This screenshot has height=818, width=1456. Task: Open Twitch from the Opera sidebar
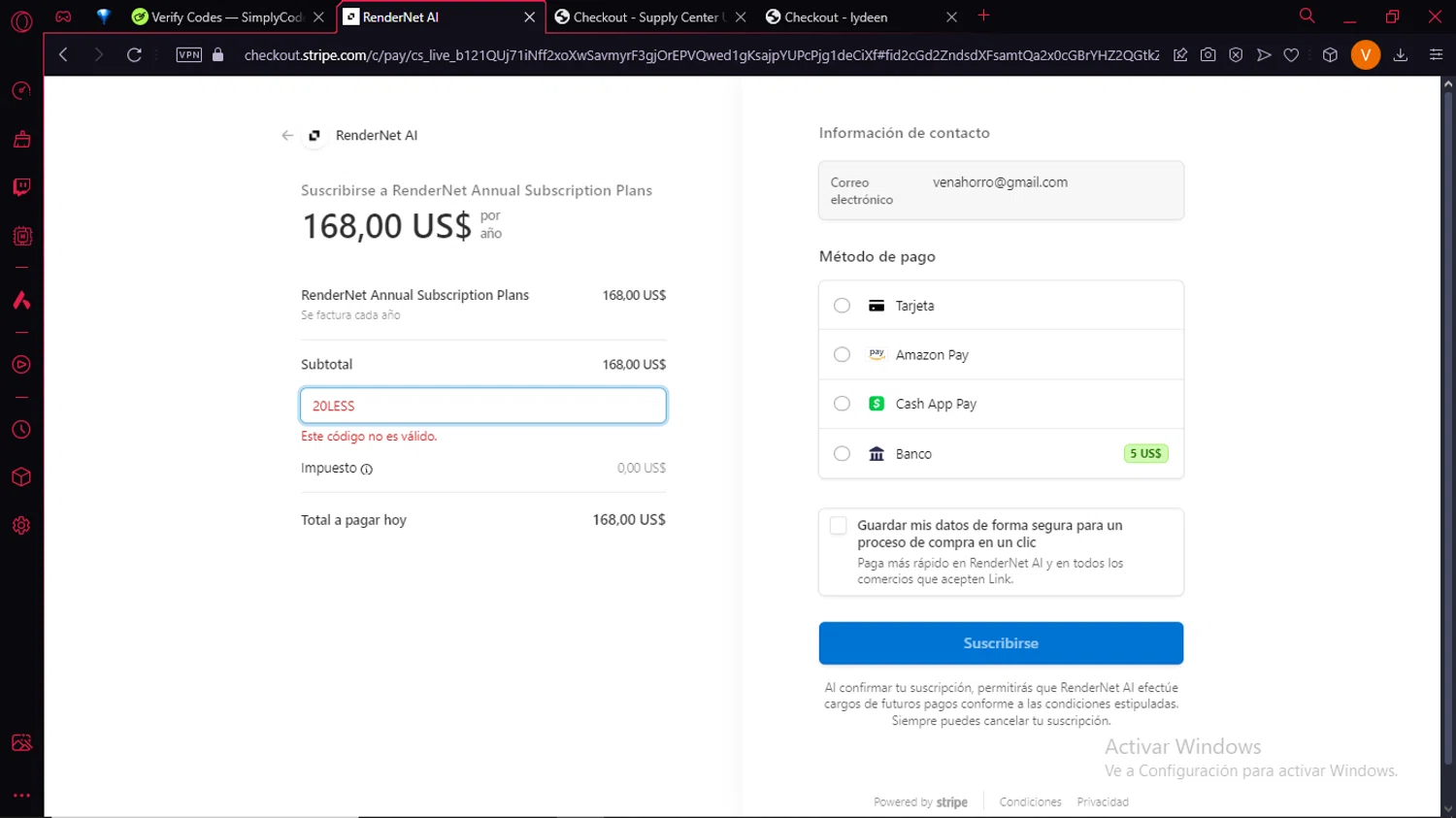tap(21, 187)
